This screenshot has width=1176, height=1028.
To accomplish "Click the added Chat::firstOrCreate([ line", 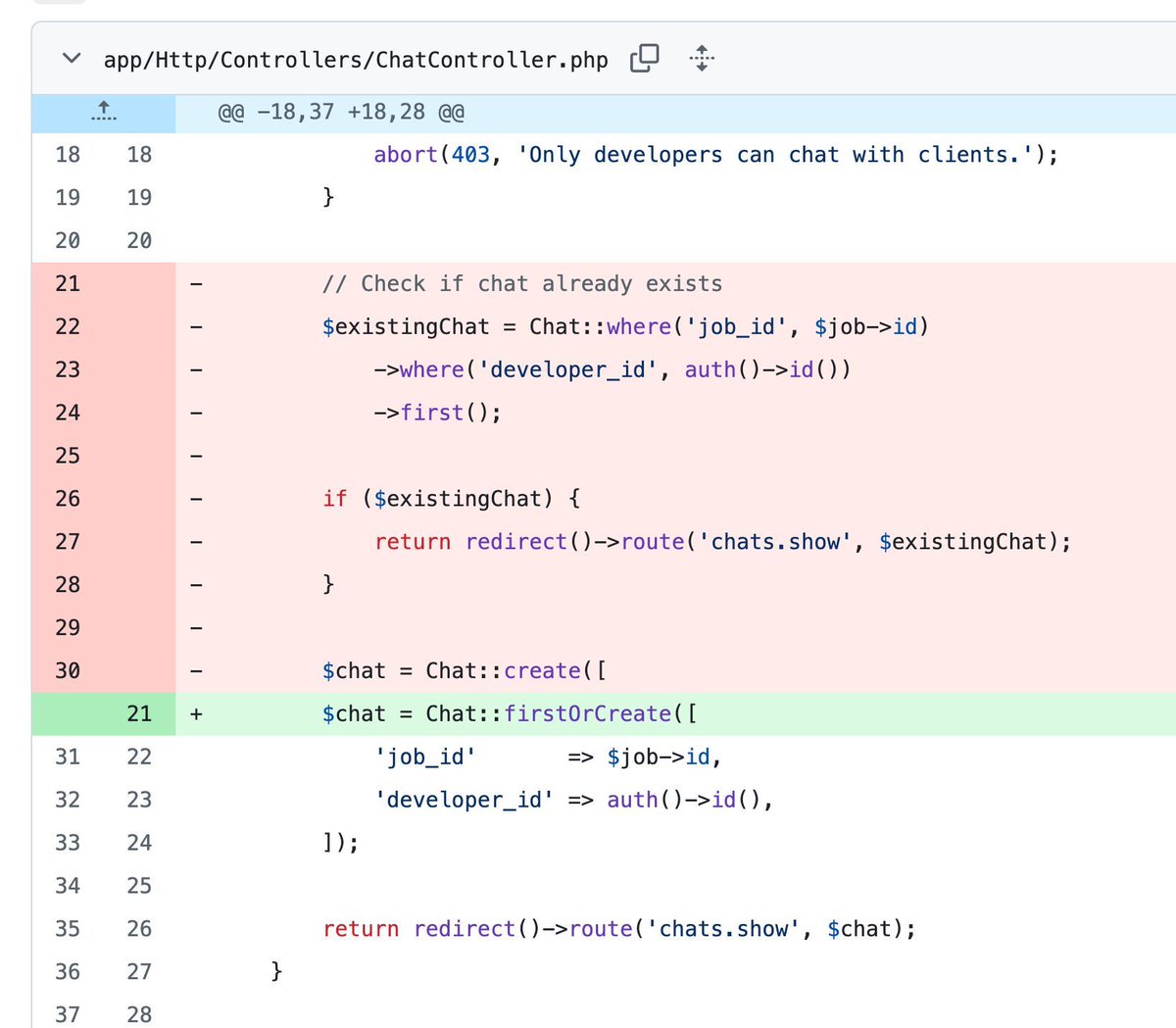I will (x=510, y=713).
